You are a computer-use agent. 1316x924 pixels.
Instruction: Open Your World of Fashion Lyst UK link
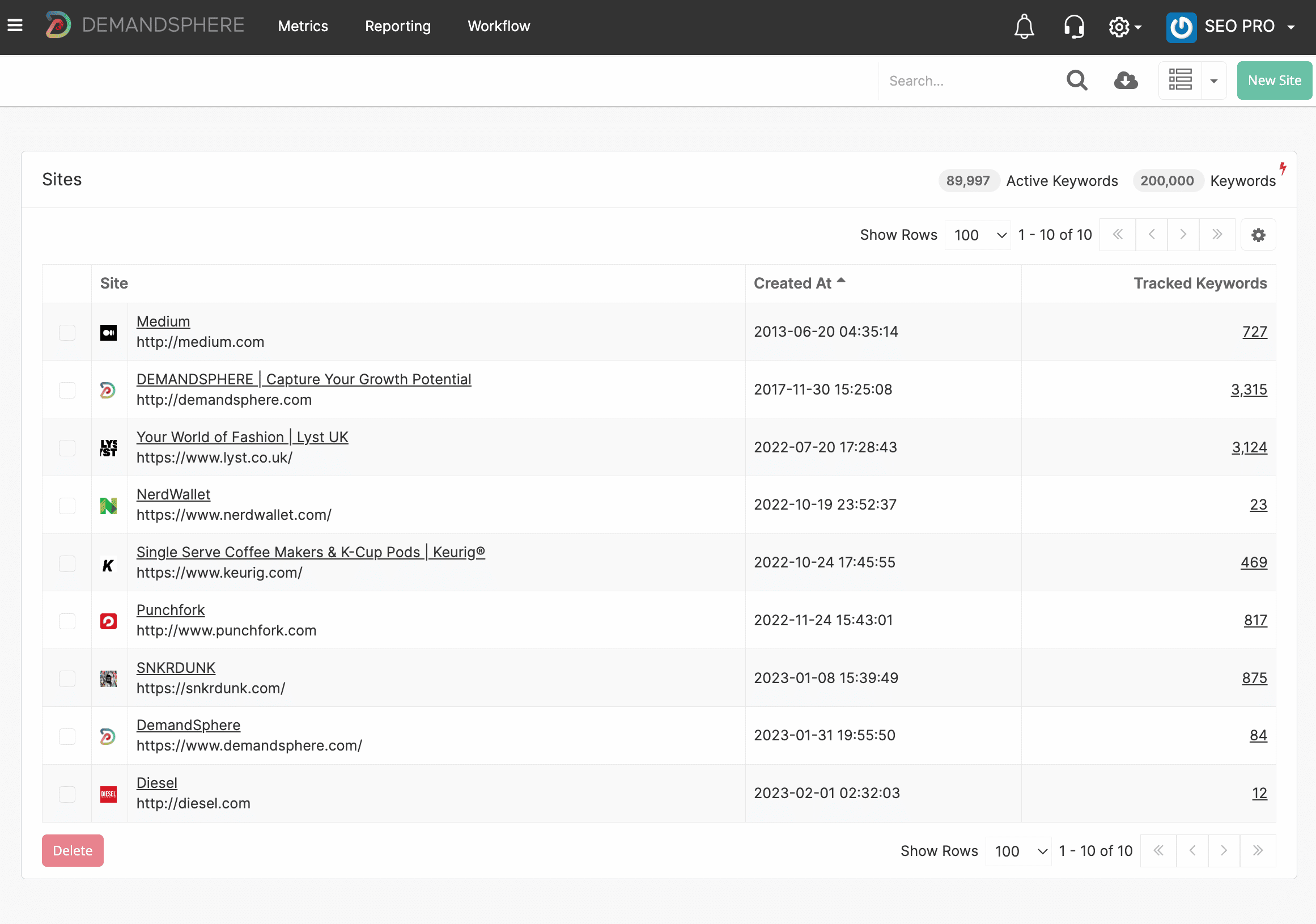pyautogui.click(x=242, y=437)
